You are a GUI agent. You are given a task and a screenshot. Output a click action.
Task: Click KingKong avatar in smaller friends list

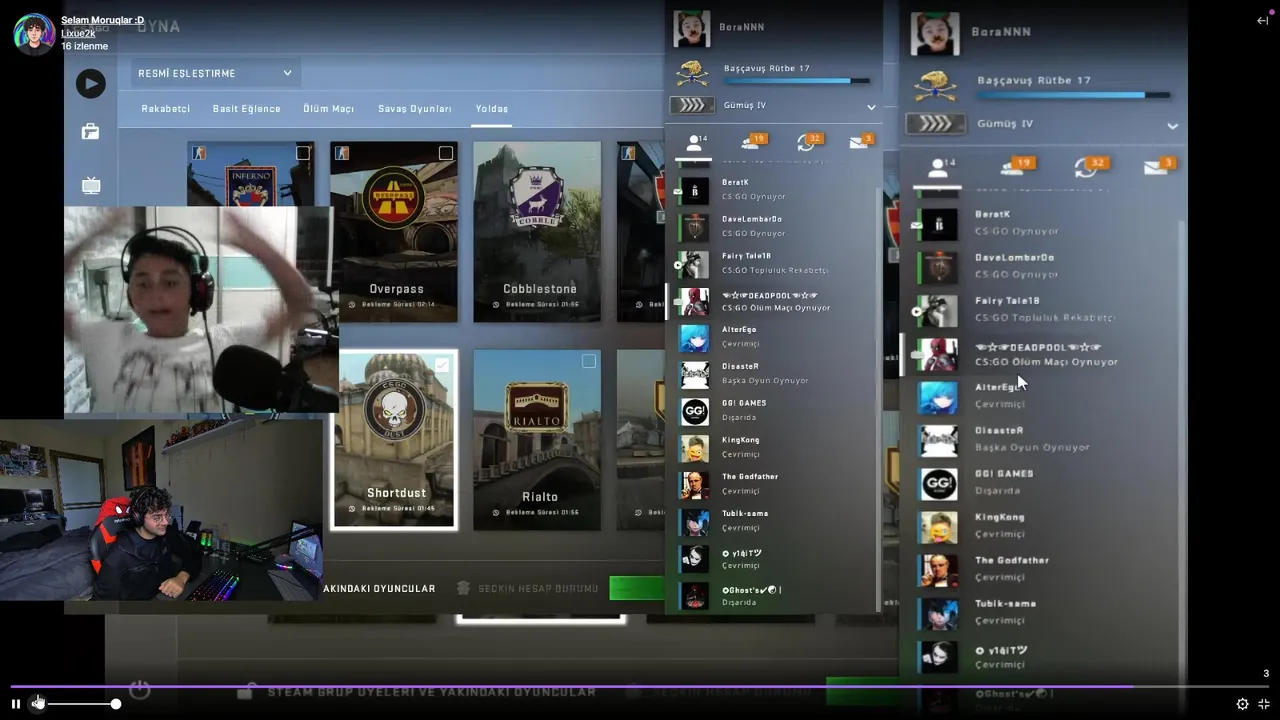[x=694, y=448]
